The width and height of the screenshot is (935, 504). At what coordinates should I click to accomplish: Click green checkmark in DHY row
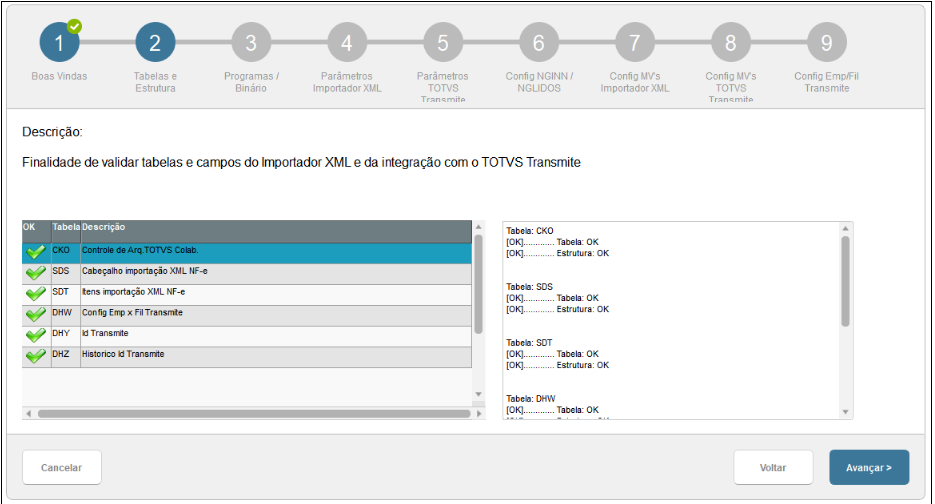(x=36, y=335)
